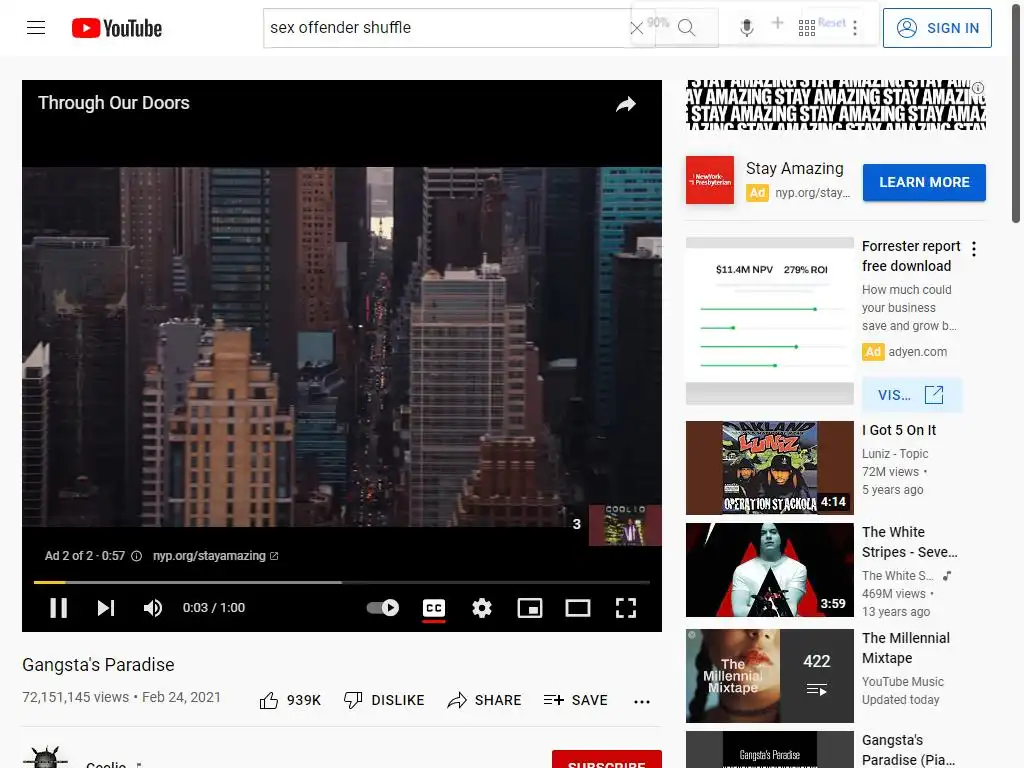
Task: Enable miniplayer mode
Action: click(x=530, y=608)
